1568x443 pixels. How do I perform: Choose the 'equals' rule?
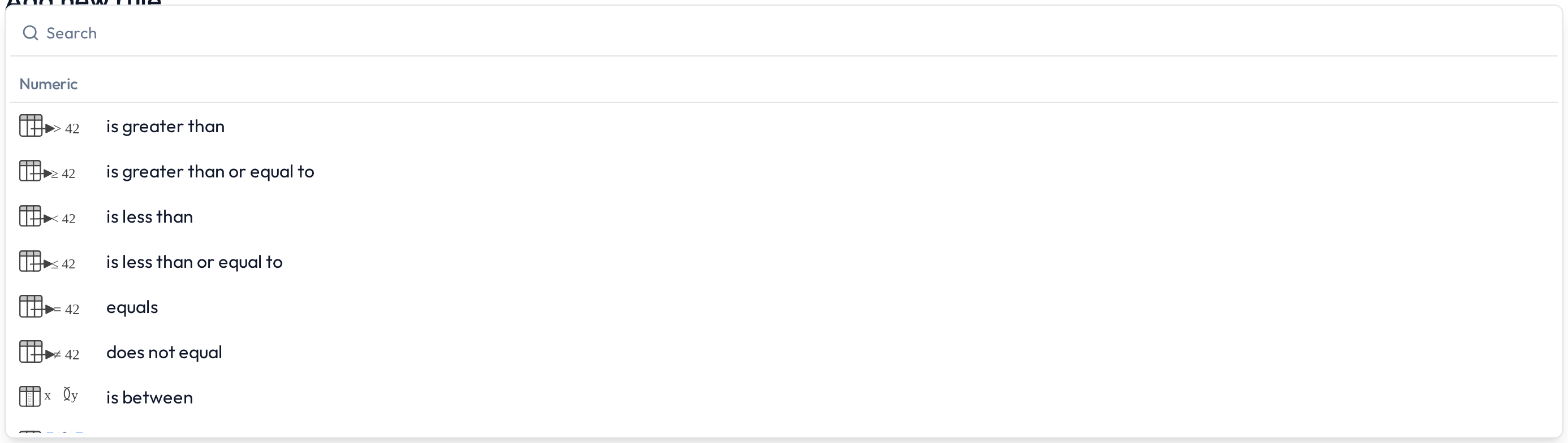click(x=132, y=307)
